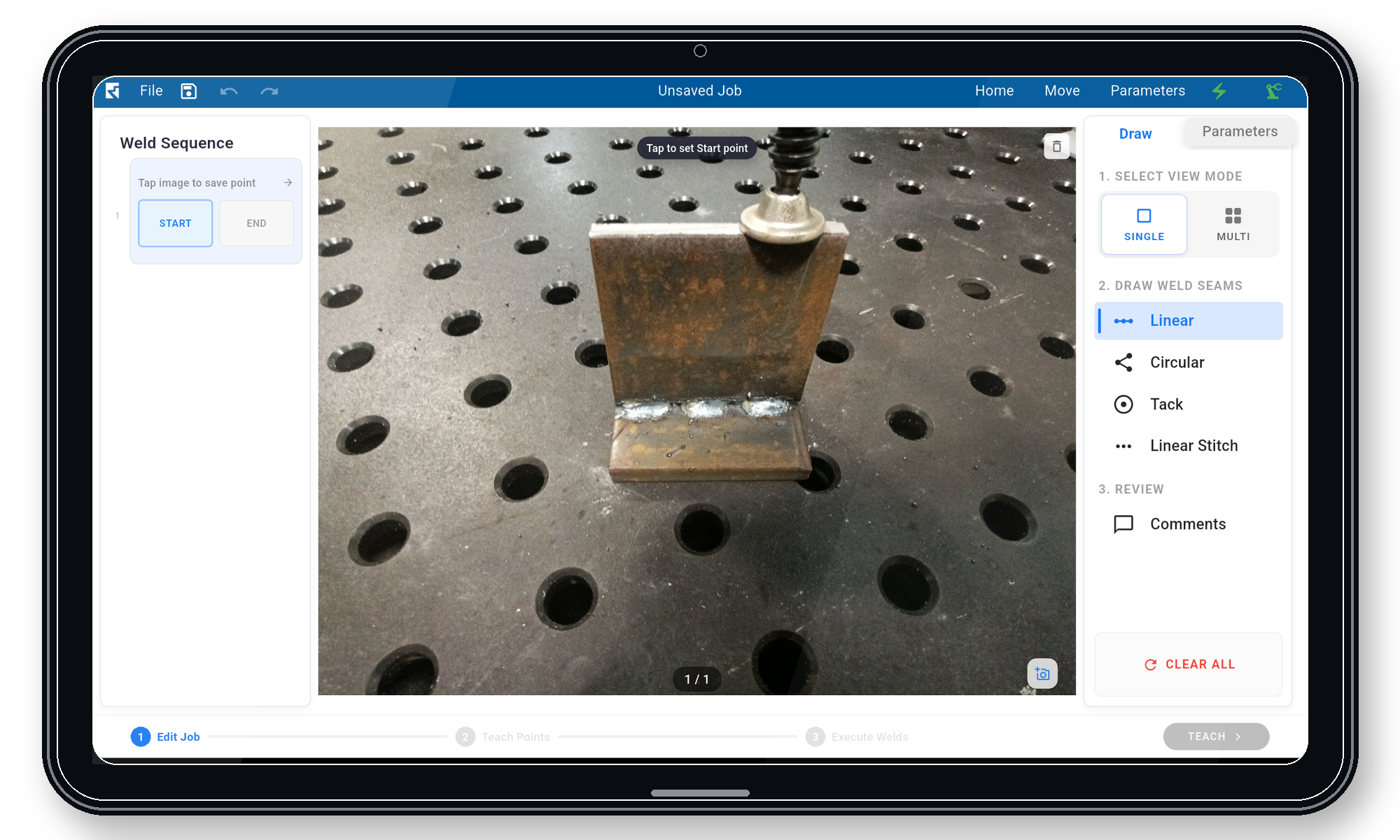This screenshot has height=840, width=1400.
Task: Click the 1 / 1 image counter
Action: point(696,679)
